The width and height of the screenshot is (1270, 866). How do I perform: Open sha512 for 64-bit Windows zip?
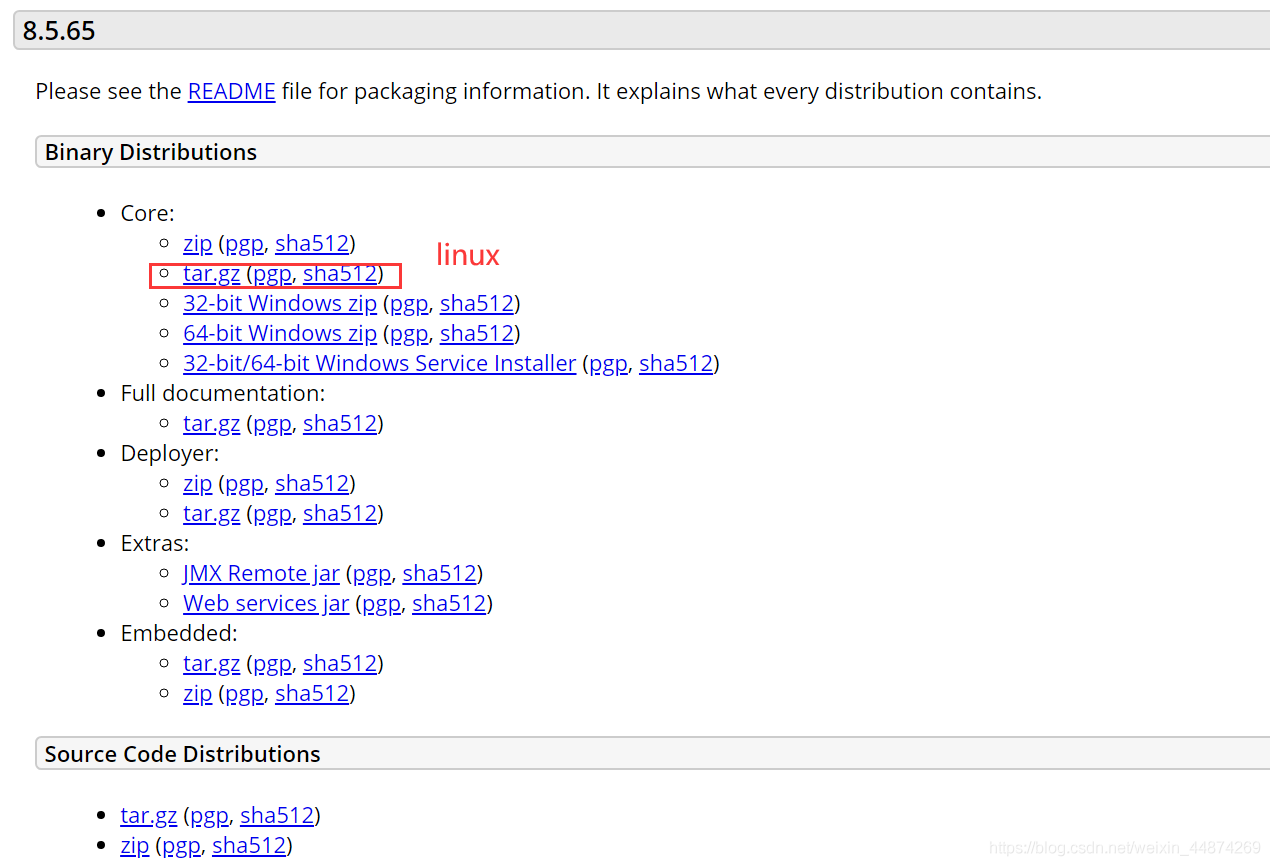[477, 333]
